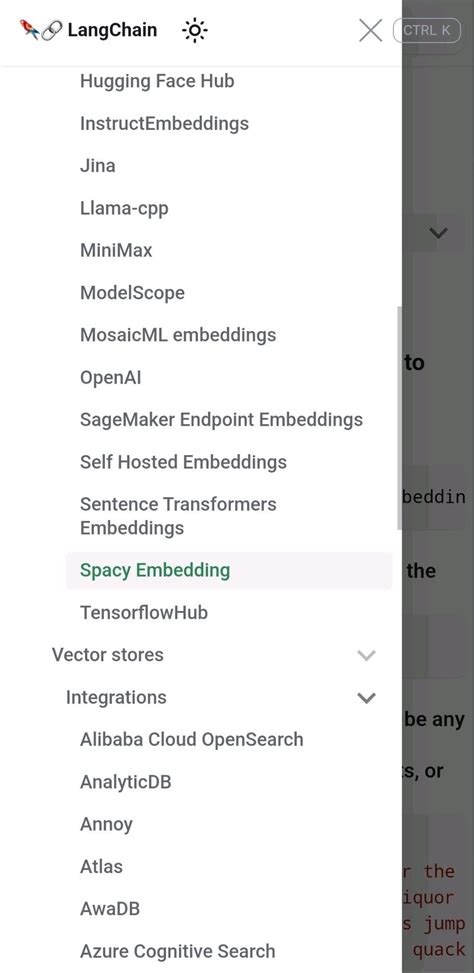The width and height of the screenshot is (474, 973).
Task: Toggle dark mode with the sun icon
Action: (x=195, y=30)
